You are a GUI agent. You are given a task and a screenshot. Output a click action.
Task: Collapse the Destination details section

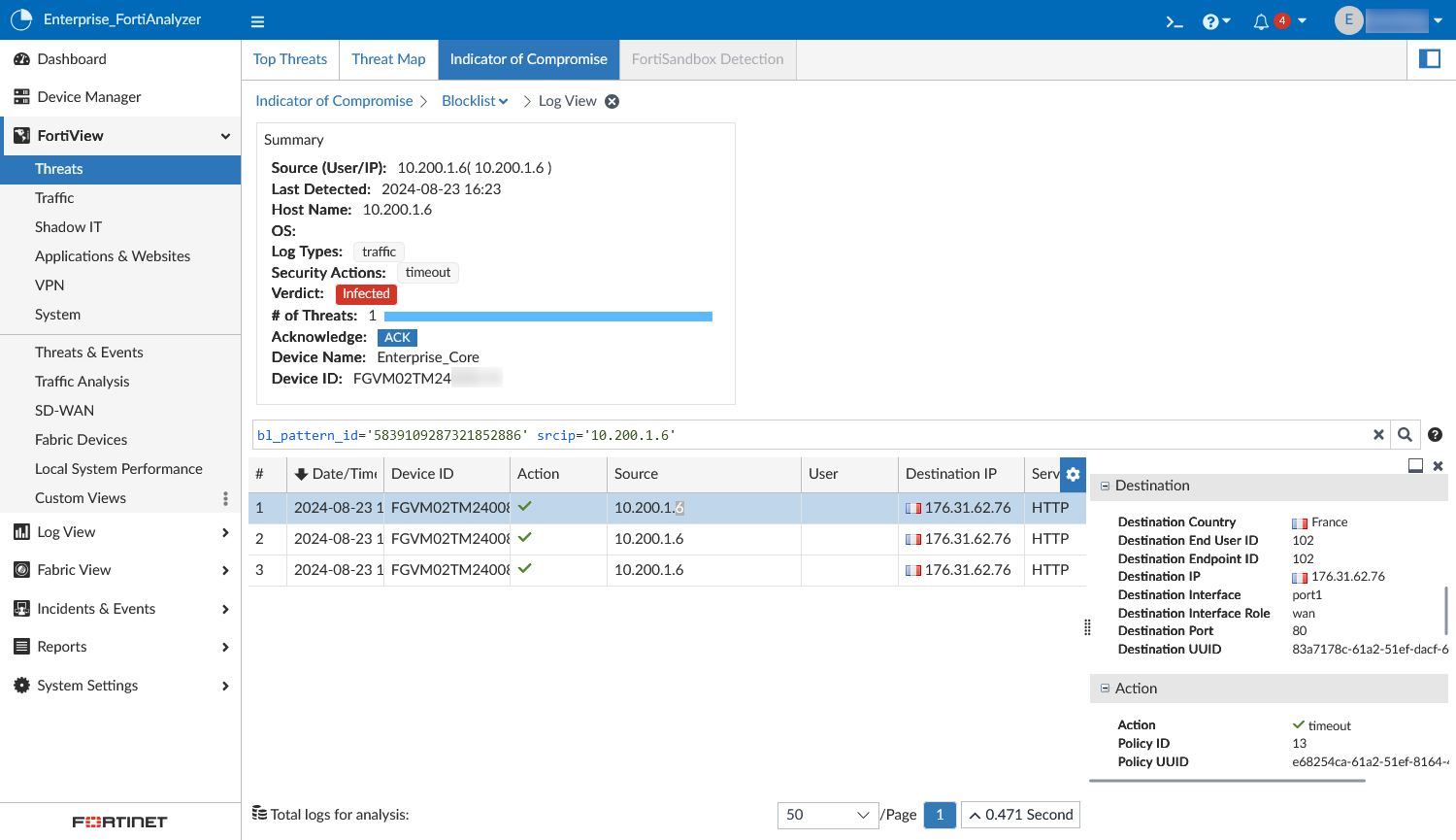point(1105,486)
